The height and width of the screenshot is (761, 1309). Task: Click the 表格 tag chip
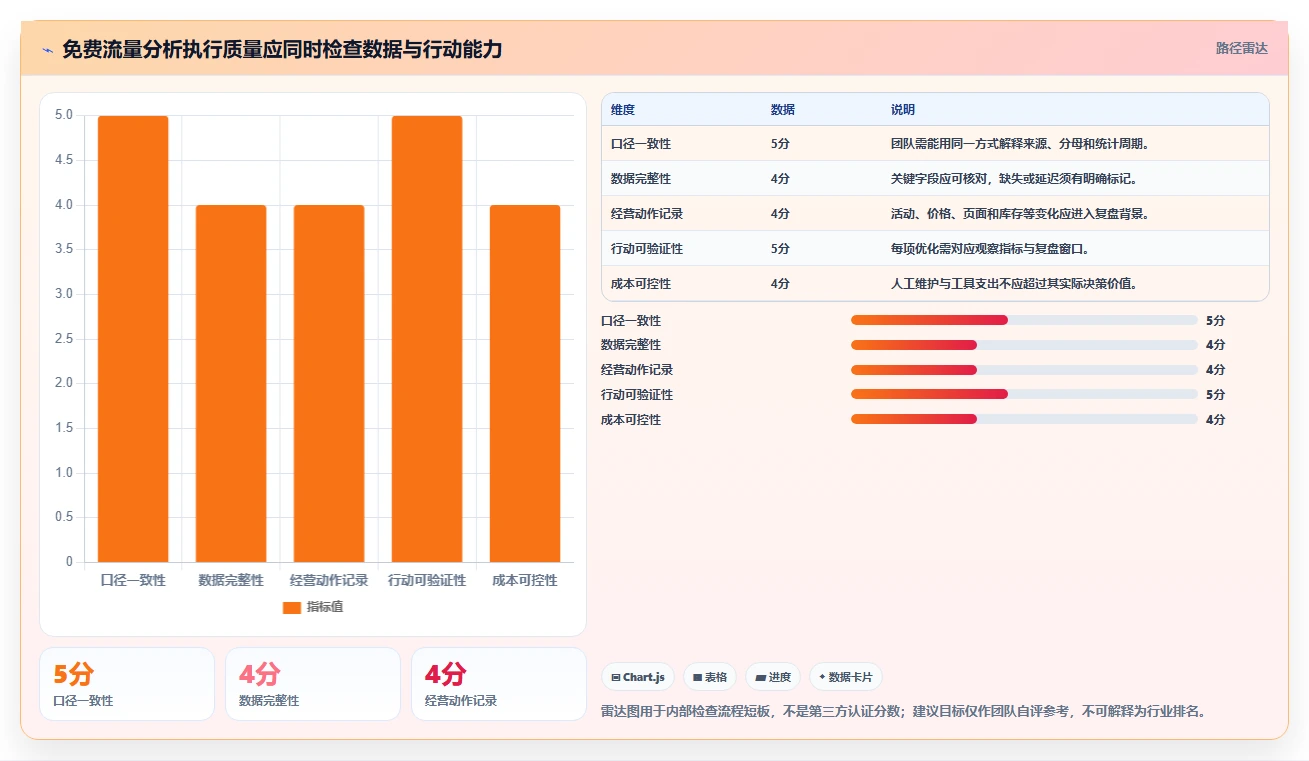point(710,677)
